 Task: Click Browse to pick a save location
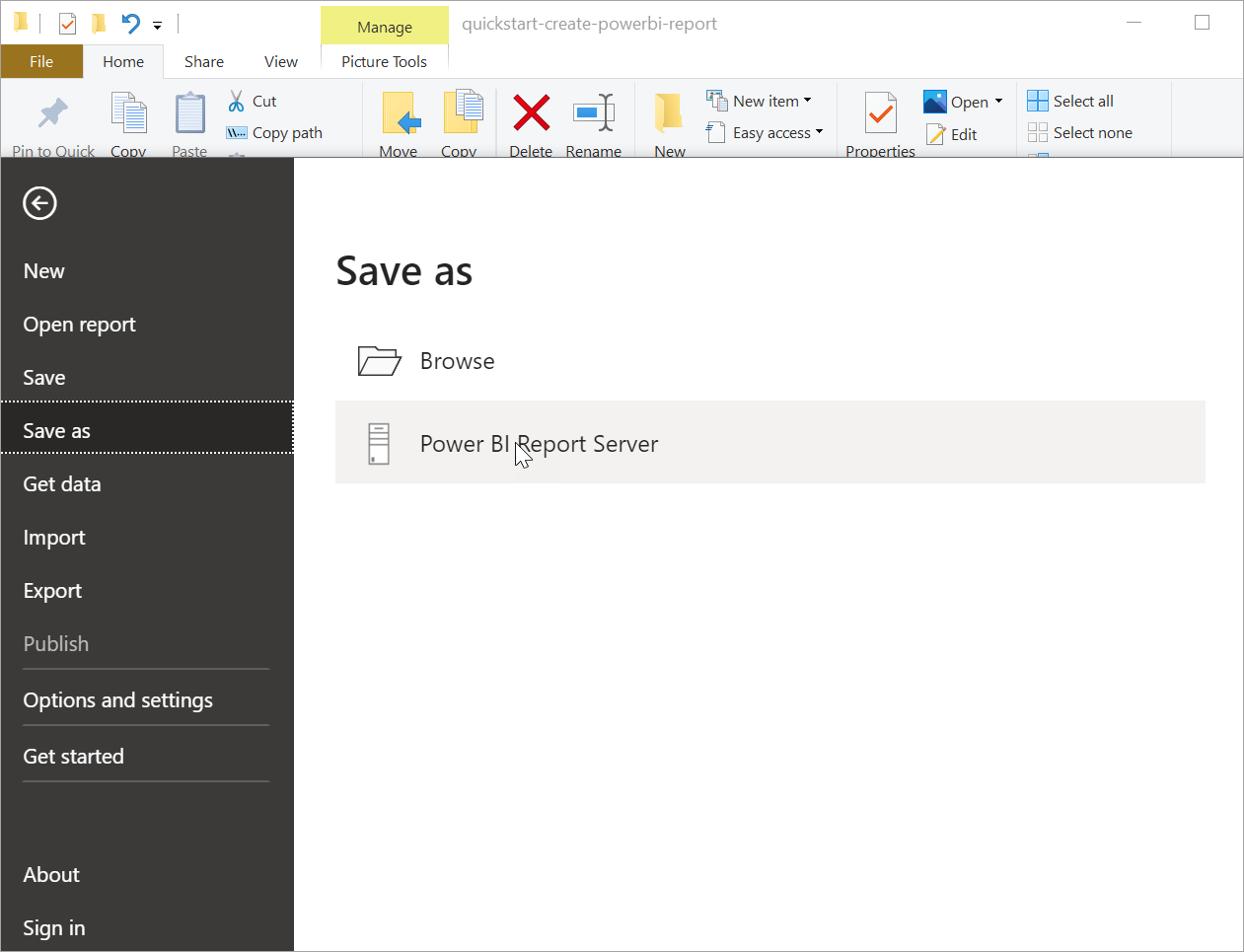click(457, 360)
